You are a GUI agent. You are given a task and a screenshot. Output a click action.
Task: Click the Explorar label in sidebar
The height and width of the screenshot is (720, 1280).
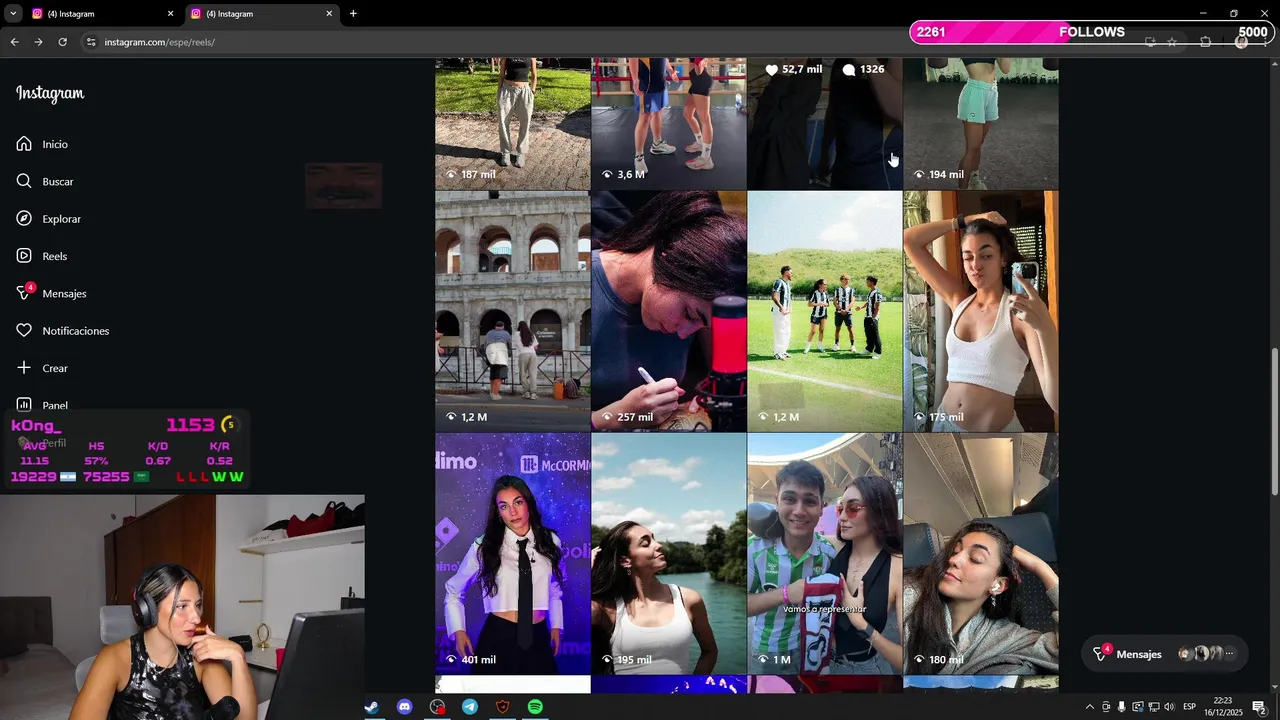coord(62,219)
